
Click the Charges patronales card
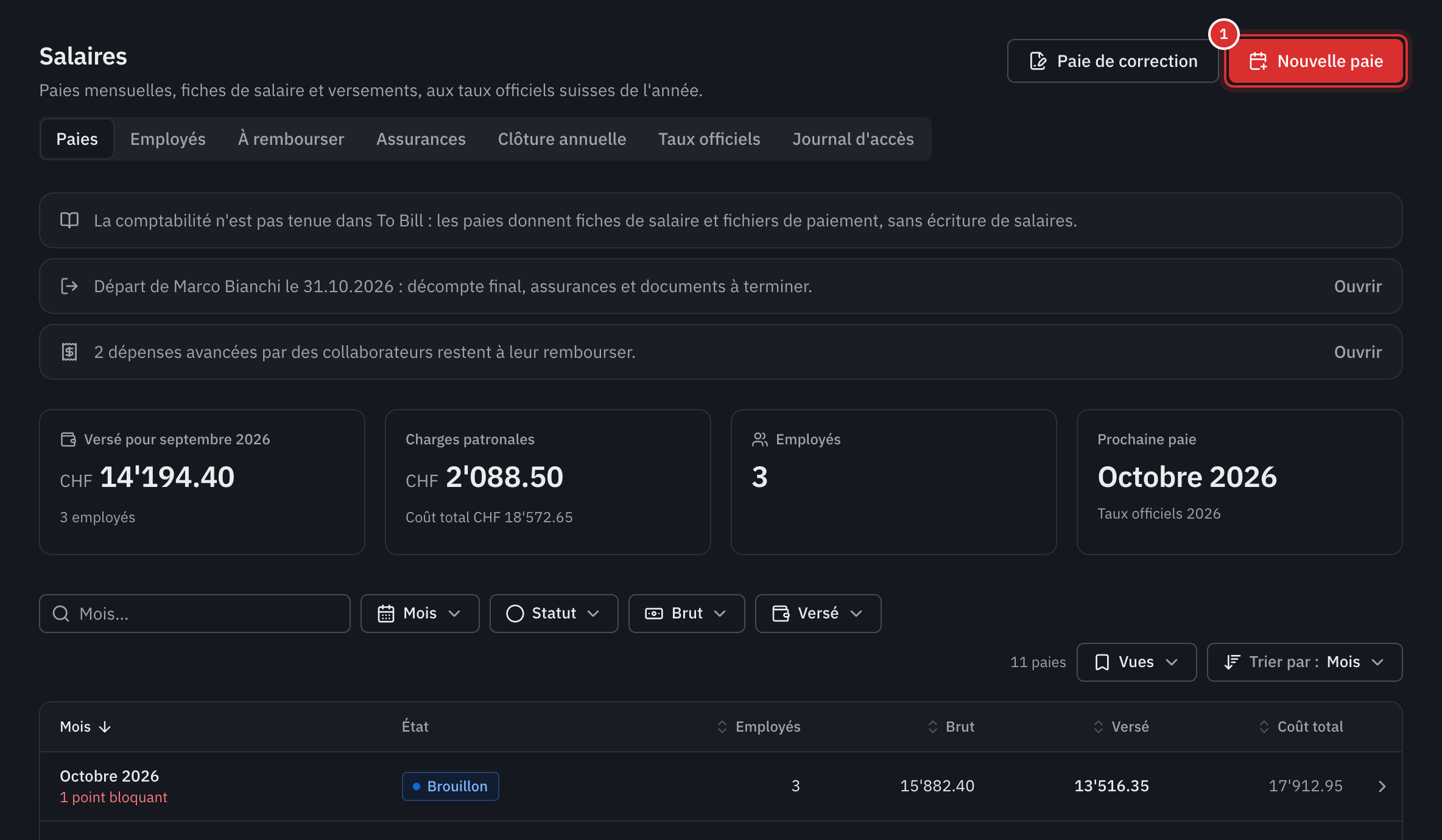click(548, 482)
